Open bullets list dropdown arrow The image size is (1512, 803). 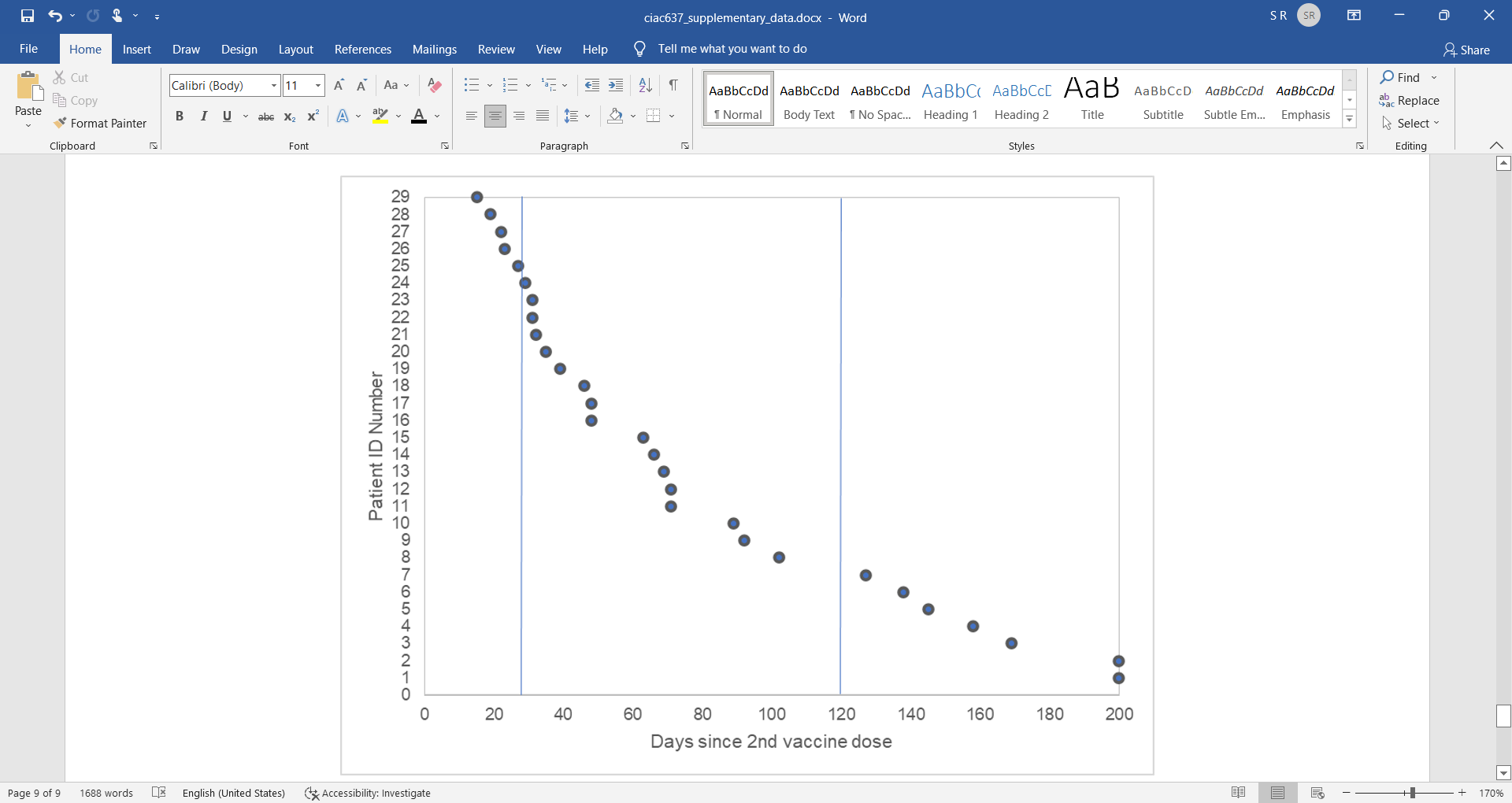[490, 85]
